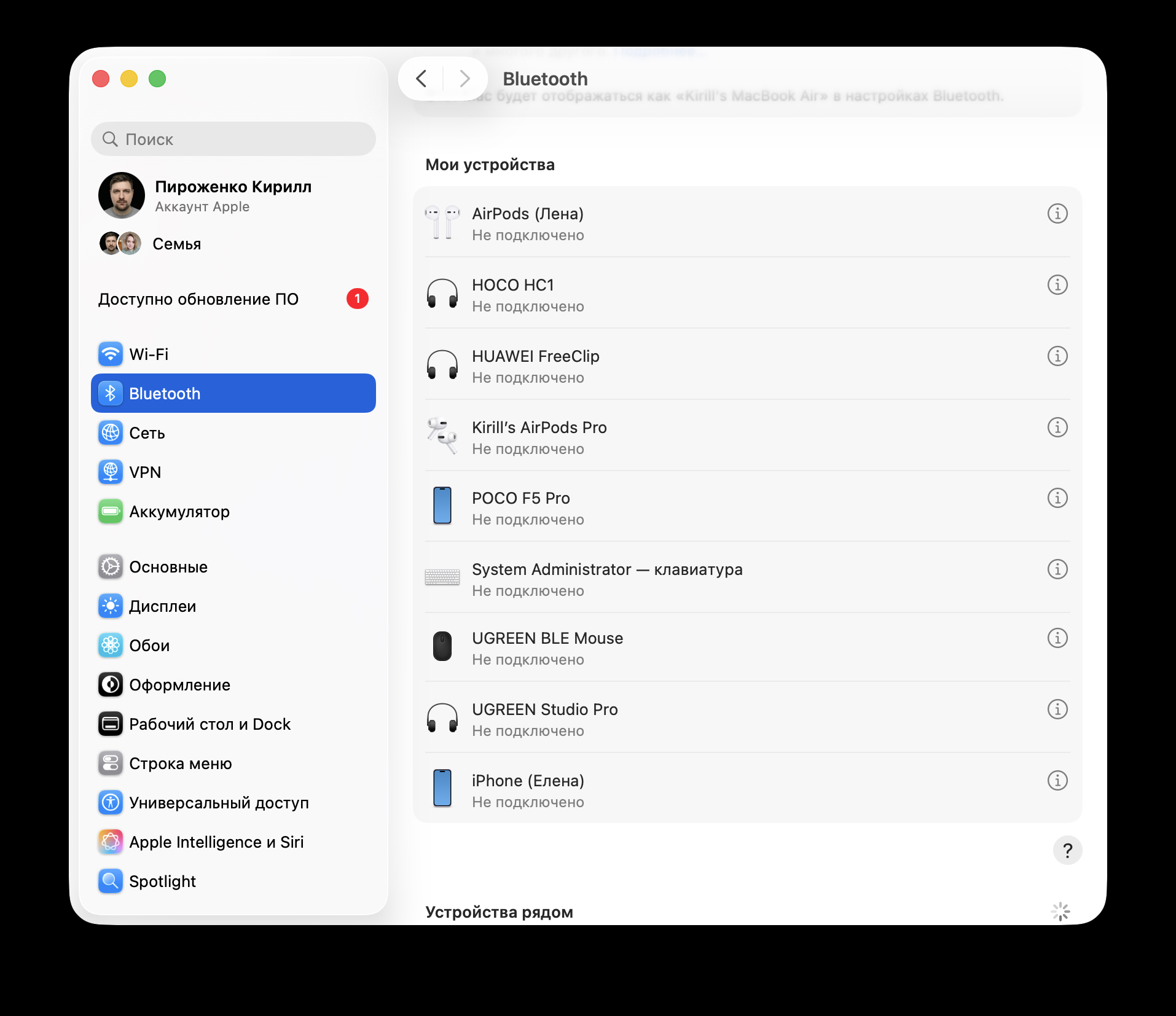Minimize window with the yellow button

[129, 79]
